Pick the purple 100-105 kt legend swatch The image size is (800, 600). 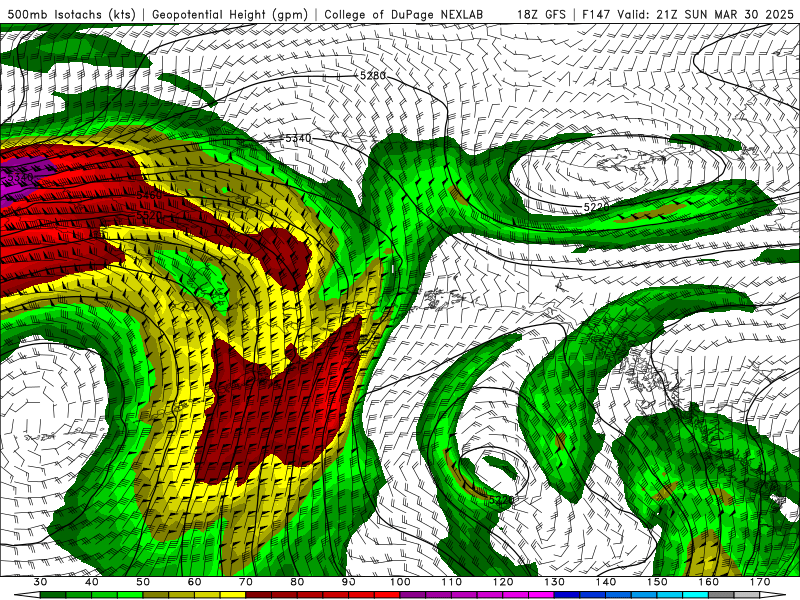tap(413, 595)
